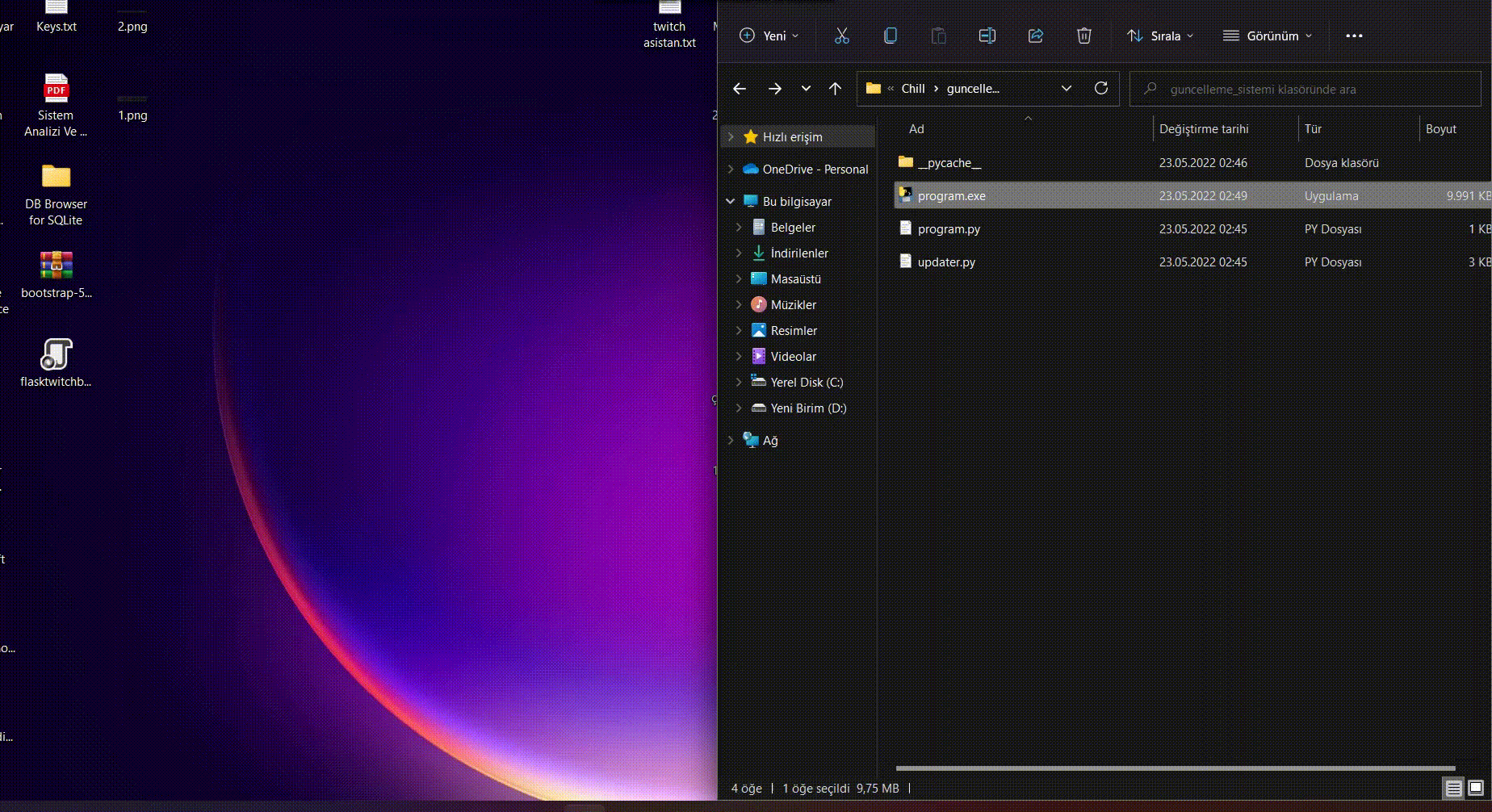Viewport: 1492px width, 812px height.
Task: Open the Görünüm view menu
Action: pos(1268,36)
